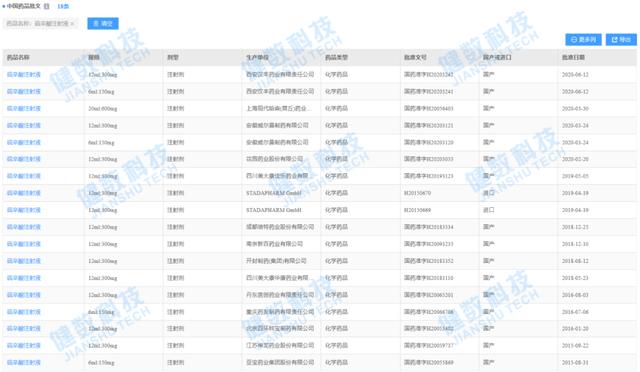640x372 pixels.
Task: Click the 重庆药友制药有限责任公司 cell
Action: coord(280,312)
